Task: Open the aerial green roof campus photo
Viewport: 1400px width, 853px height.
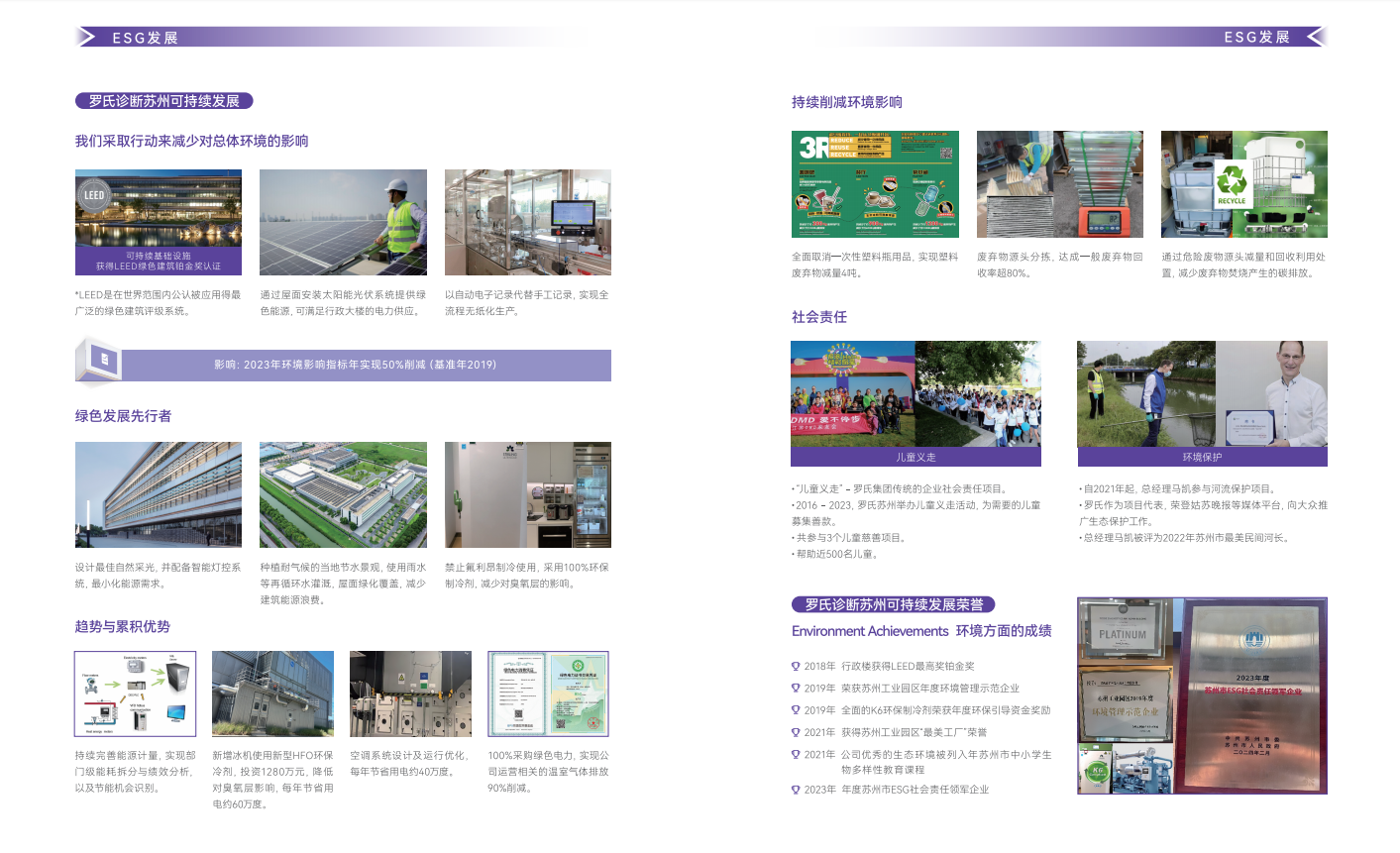Action: pyautogui.click(x=343, y=495)
